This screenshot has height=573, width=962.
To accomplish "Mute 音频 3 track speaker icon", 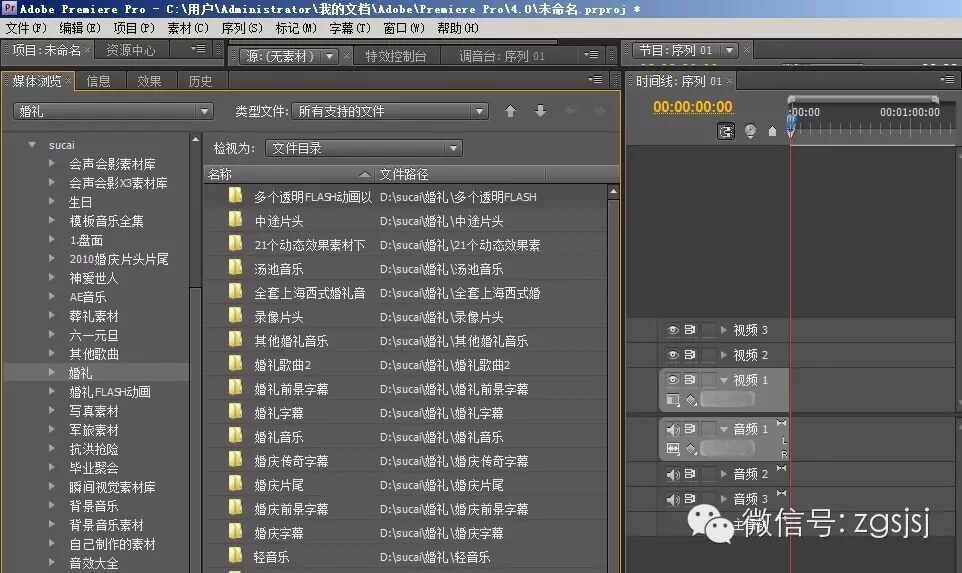I will click(x=673, y=499).
